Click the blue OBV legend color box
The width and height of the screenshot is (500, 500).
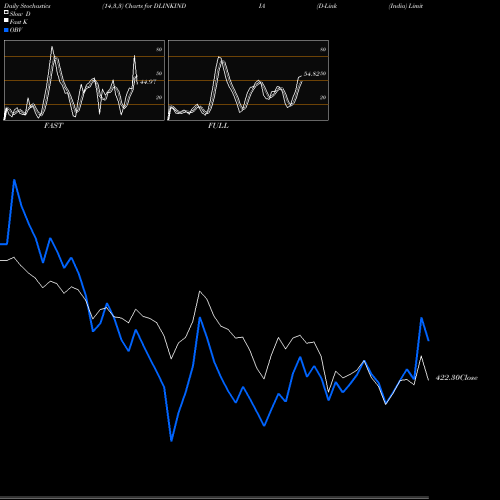pos(6,30)
